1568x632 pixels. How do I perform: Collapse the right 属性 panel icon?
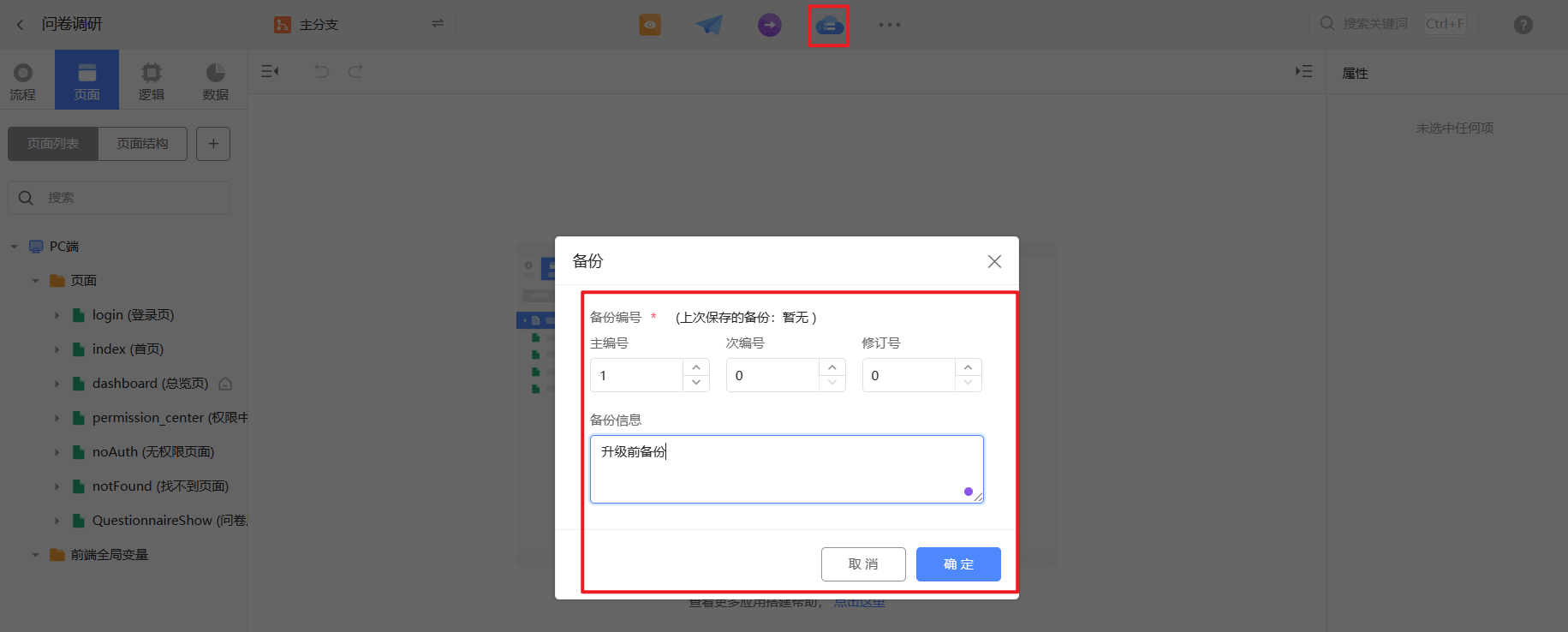pos(1304,71)
